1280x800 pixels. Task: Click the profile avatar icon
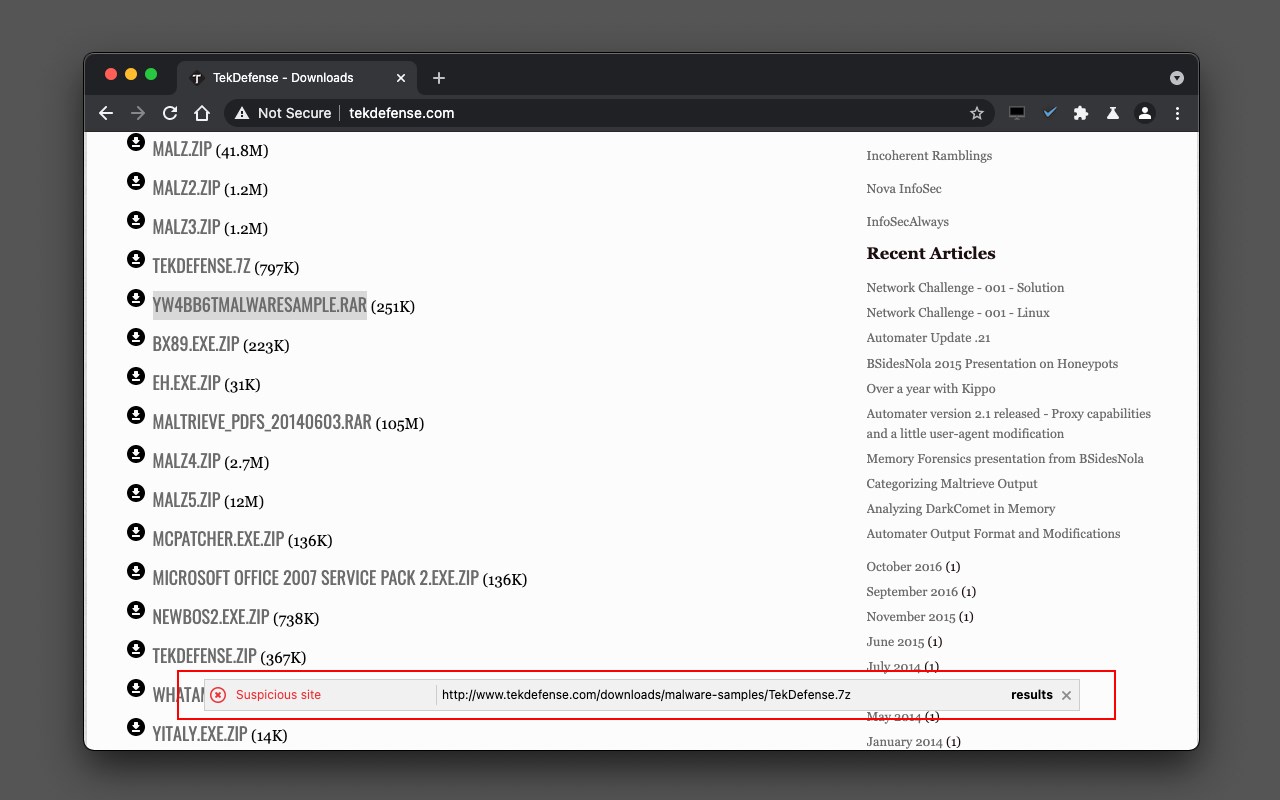pyautogui.click(x=1145, y=113)
